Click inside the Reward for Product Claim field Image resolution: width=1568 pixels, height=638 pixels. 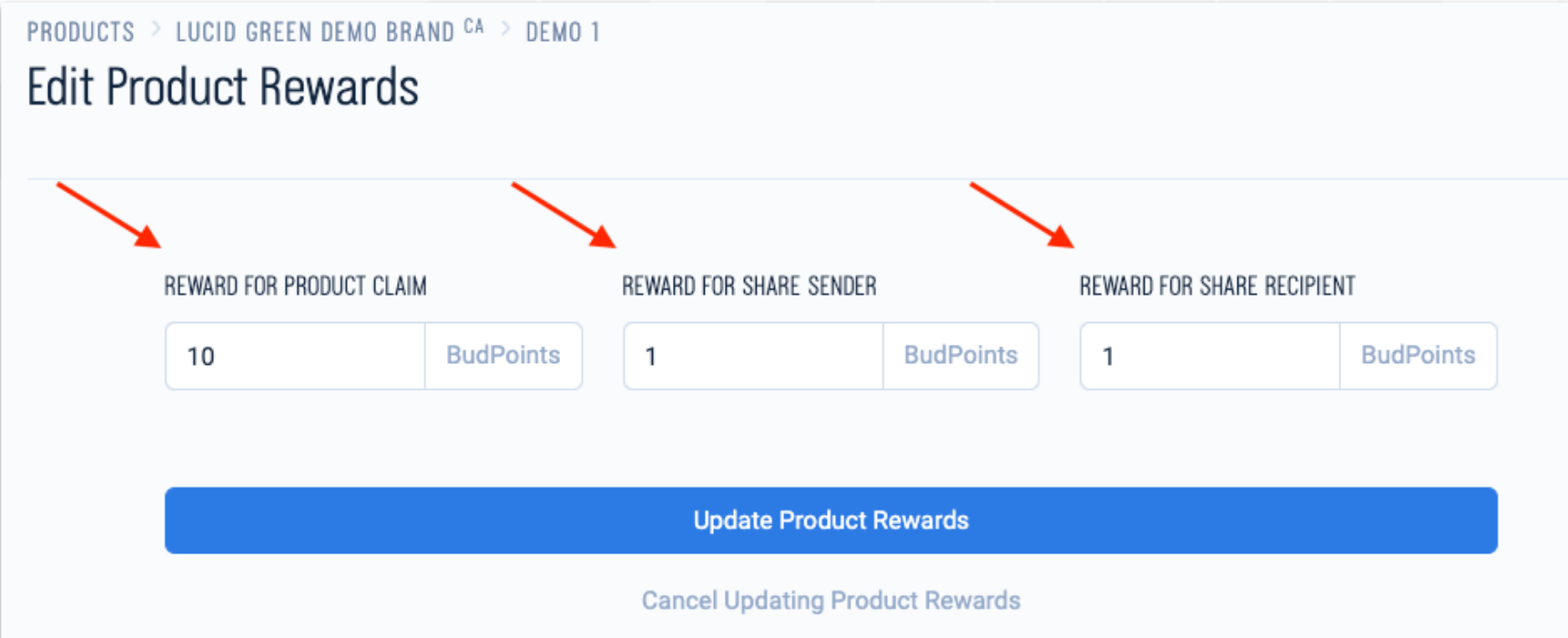pos(295,356)
